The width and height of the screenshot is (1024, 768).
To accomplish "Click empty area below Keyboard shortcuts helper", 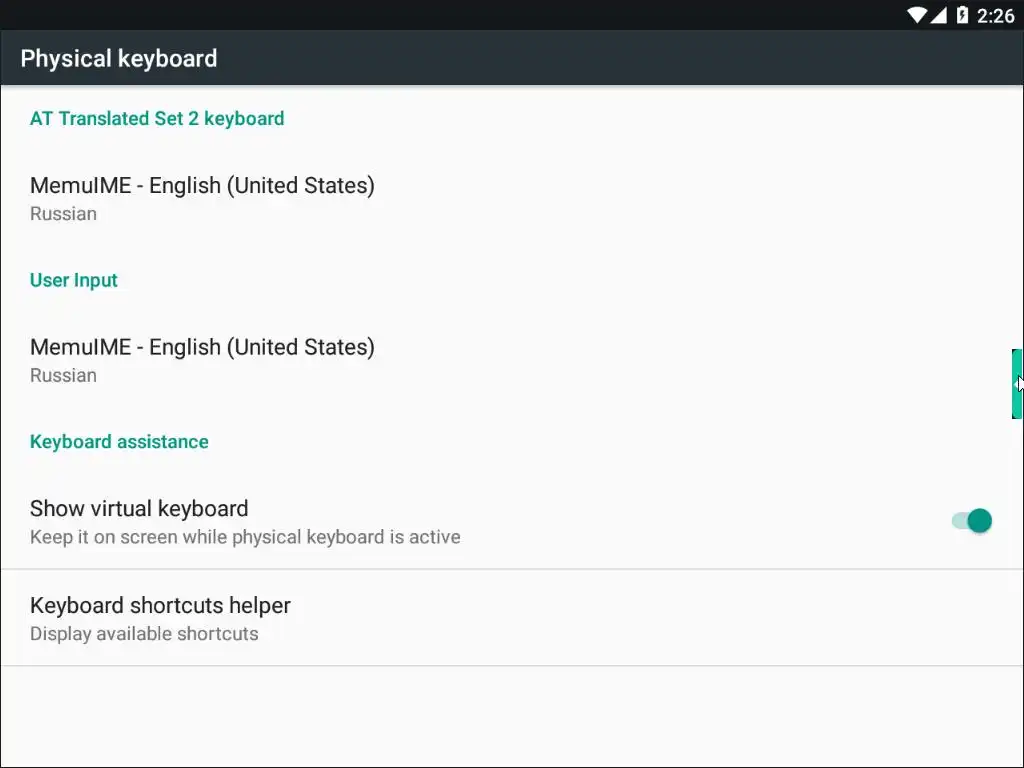I will [x=512, y=715].
